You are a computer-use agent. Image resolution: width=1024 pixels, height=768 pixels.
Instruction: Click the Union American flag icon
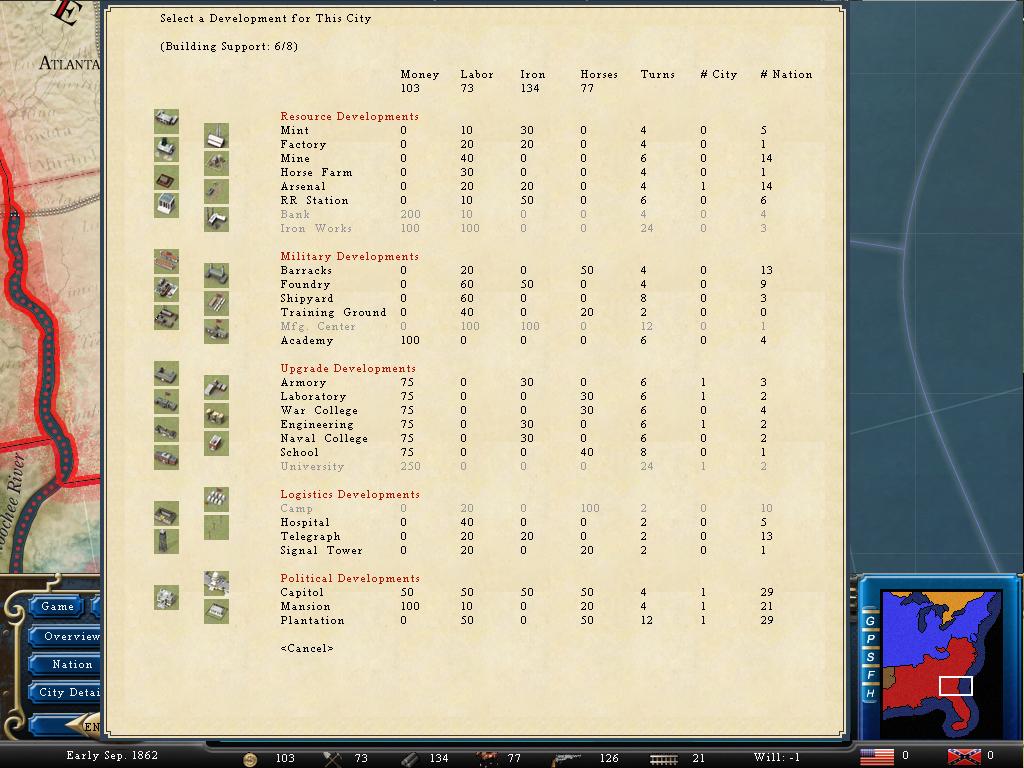click(876, 756)
